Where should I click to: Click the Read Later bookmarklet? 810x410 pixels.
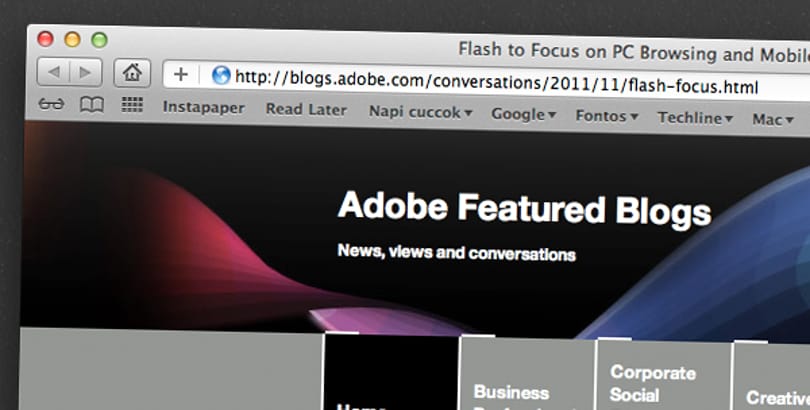coord(306,109)
